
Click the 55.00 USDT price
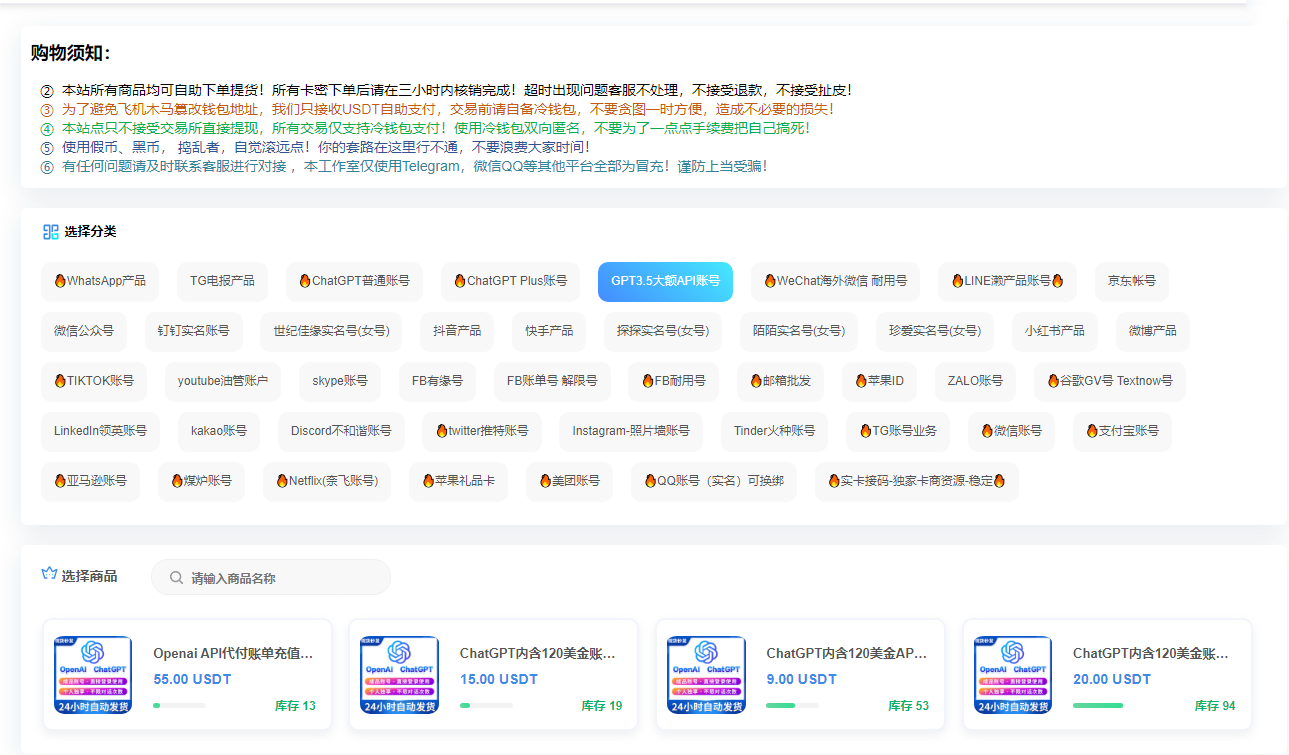point(192,680)
